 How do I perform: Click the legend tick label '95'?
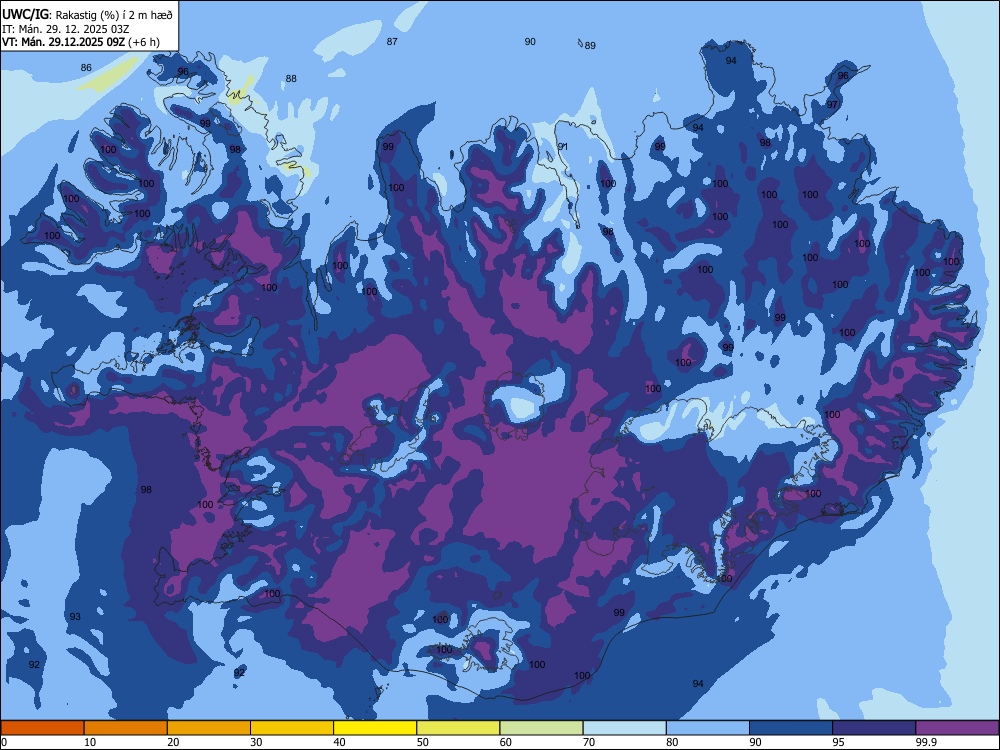click(x=839, y=742)
